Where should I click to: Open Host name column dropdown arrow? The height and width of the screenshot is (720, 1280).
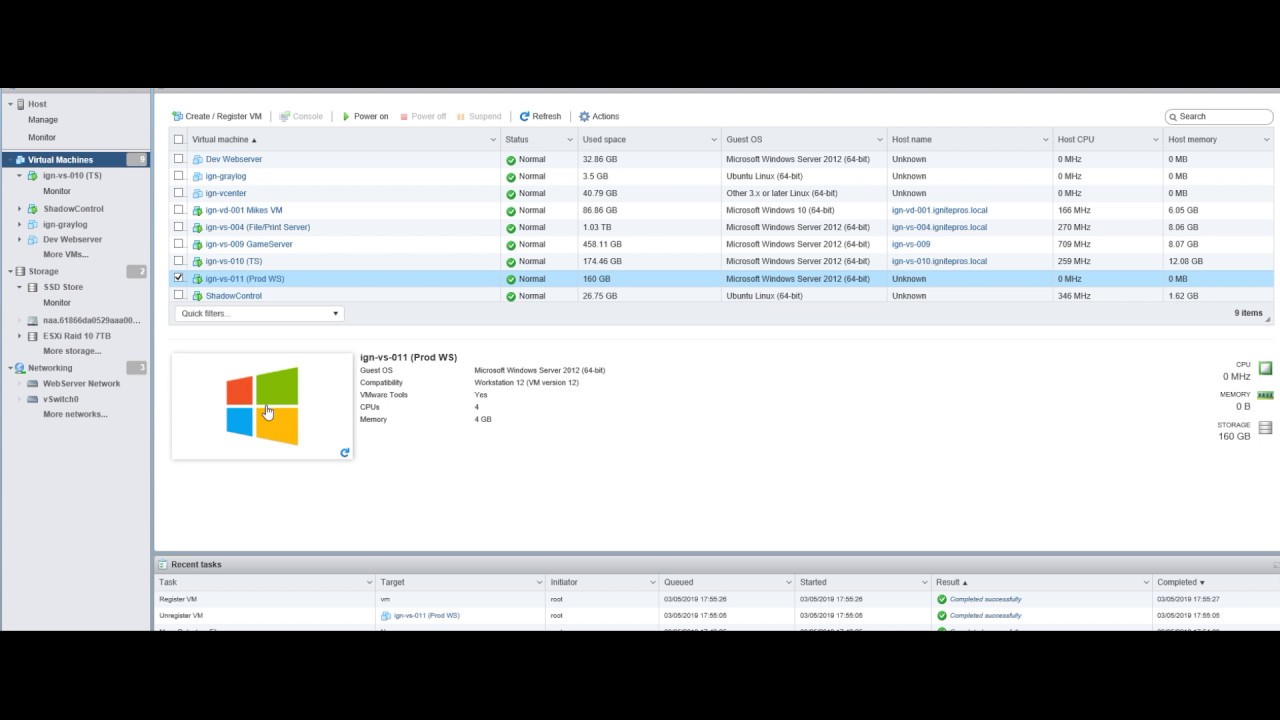point(1046,140)
